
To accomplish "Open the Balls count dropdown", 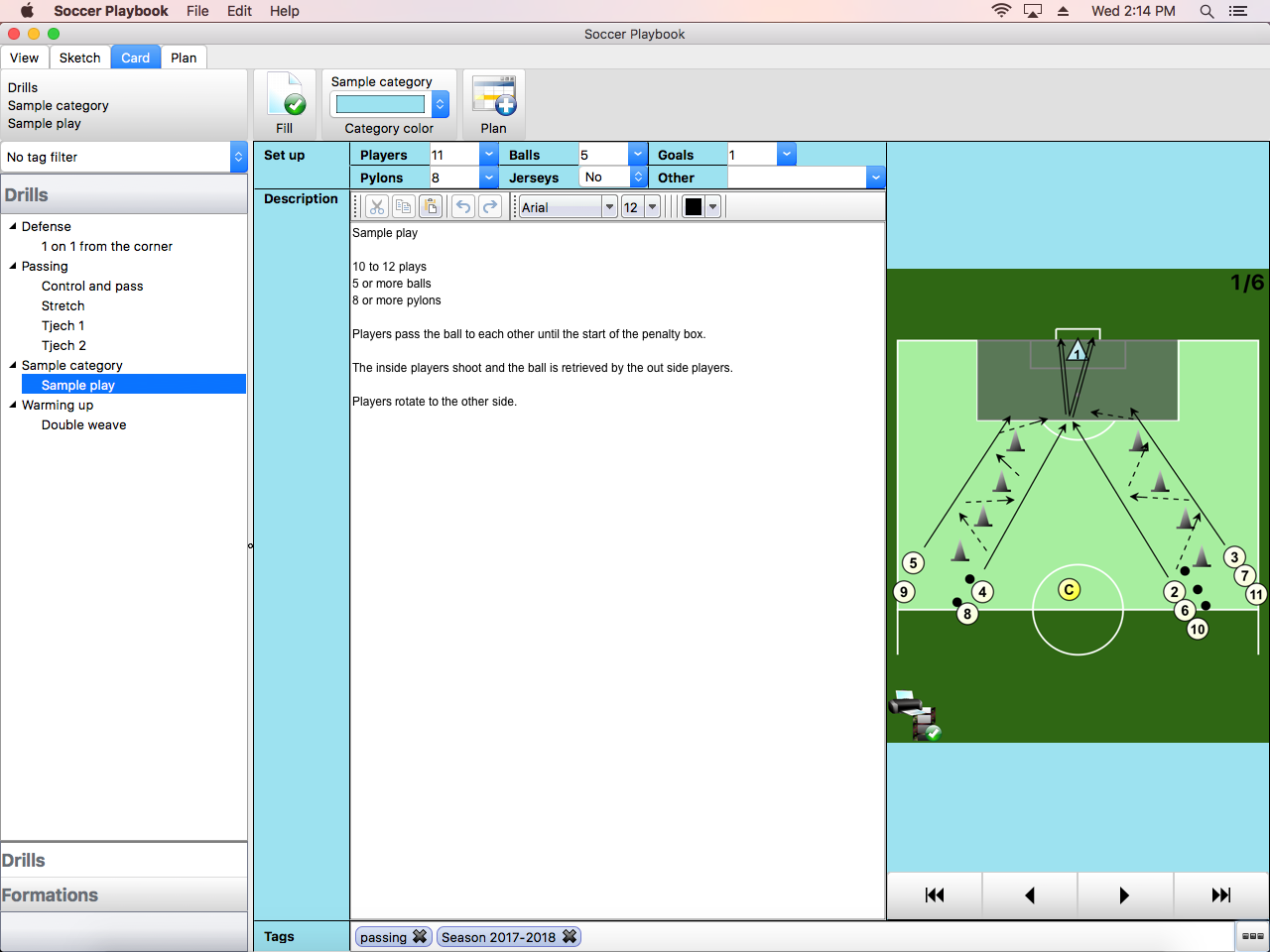I will 638,155.
